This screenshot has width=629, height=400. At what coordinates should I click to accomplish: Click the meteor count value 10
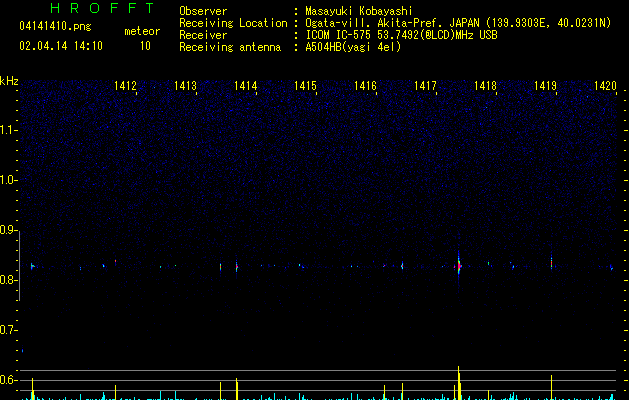[145, 46]
